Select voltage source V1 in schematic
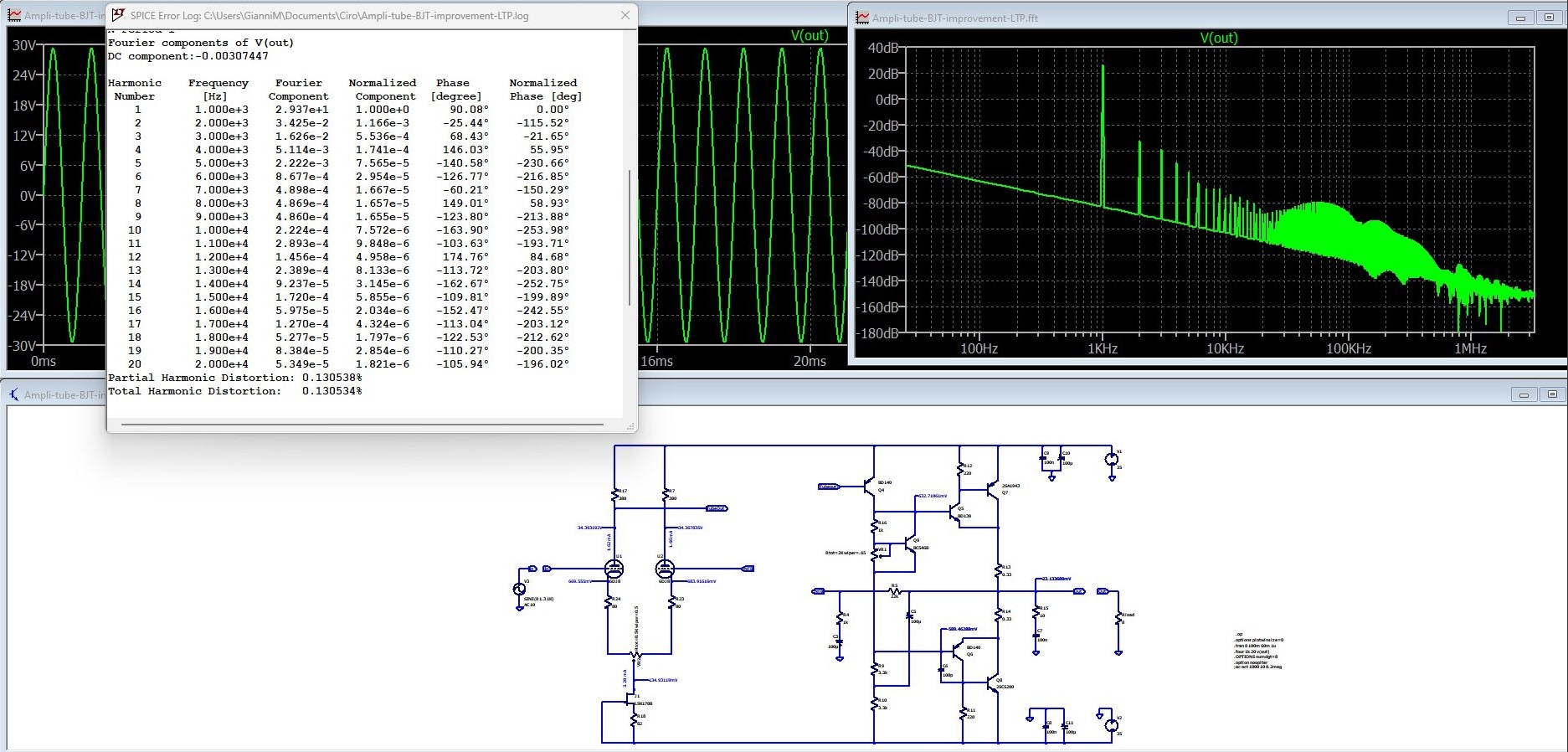 click(x=1112, y=459)
